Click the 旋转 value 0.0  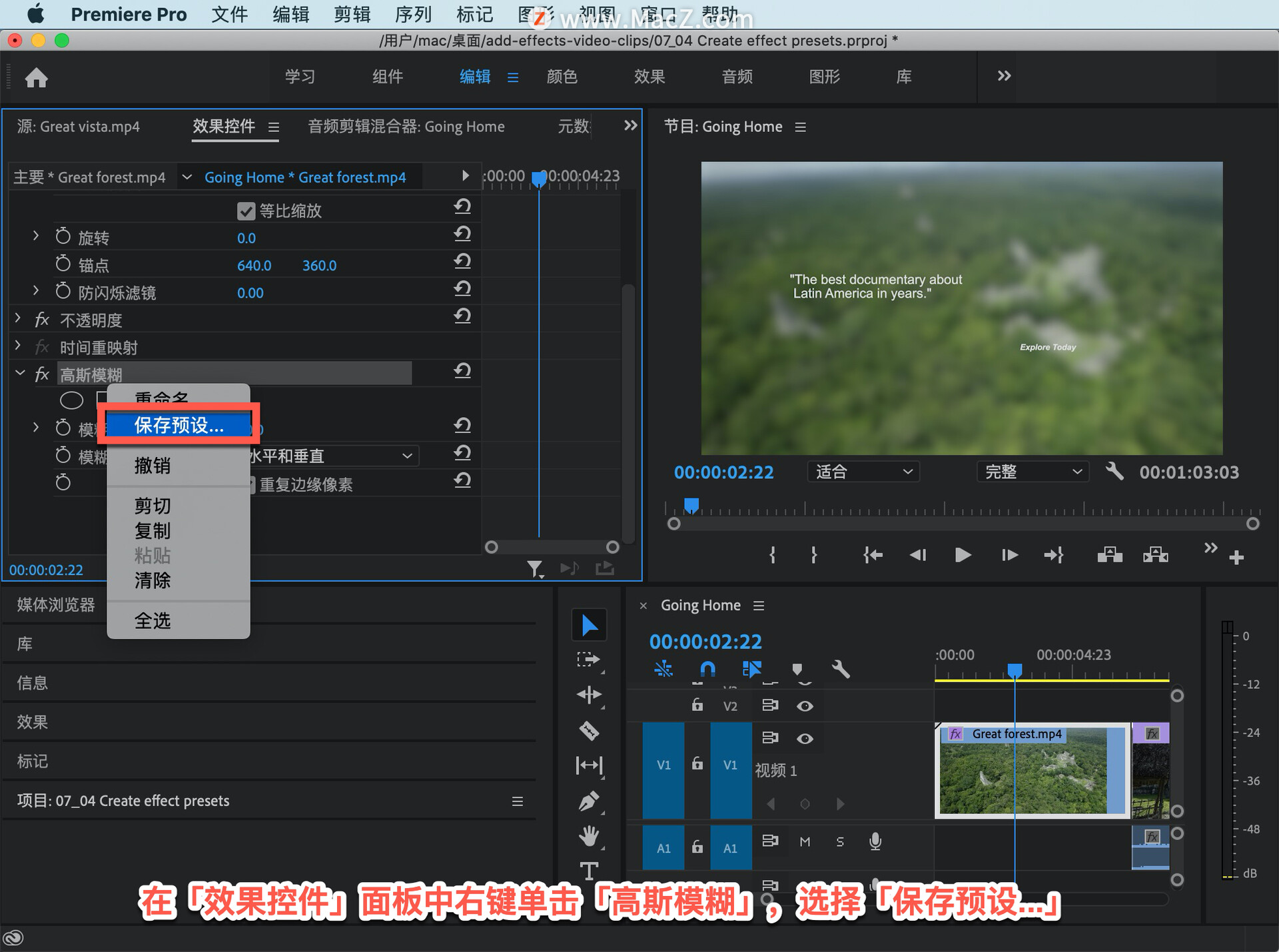coord(246,238)
